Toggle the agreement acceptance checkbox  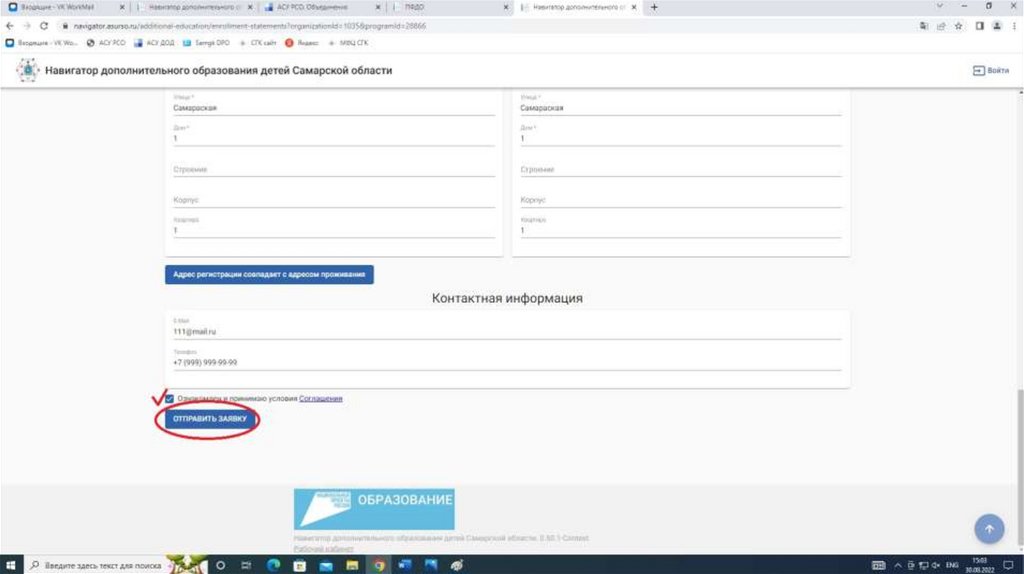pos(169,398)
